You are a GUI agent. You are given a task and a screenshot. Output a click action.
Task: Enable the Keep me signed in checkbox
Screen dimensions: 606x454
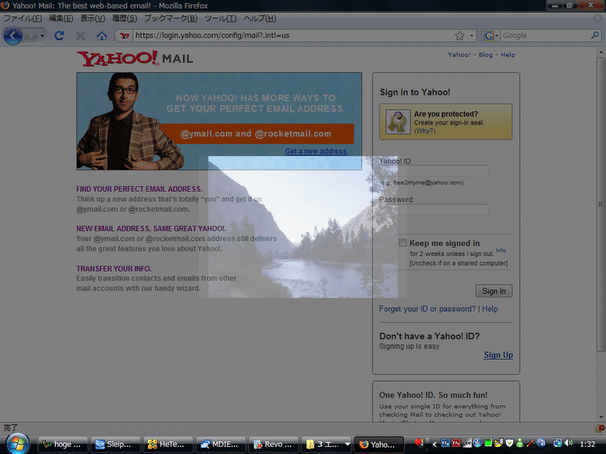click(x=402, y=243)
